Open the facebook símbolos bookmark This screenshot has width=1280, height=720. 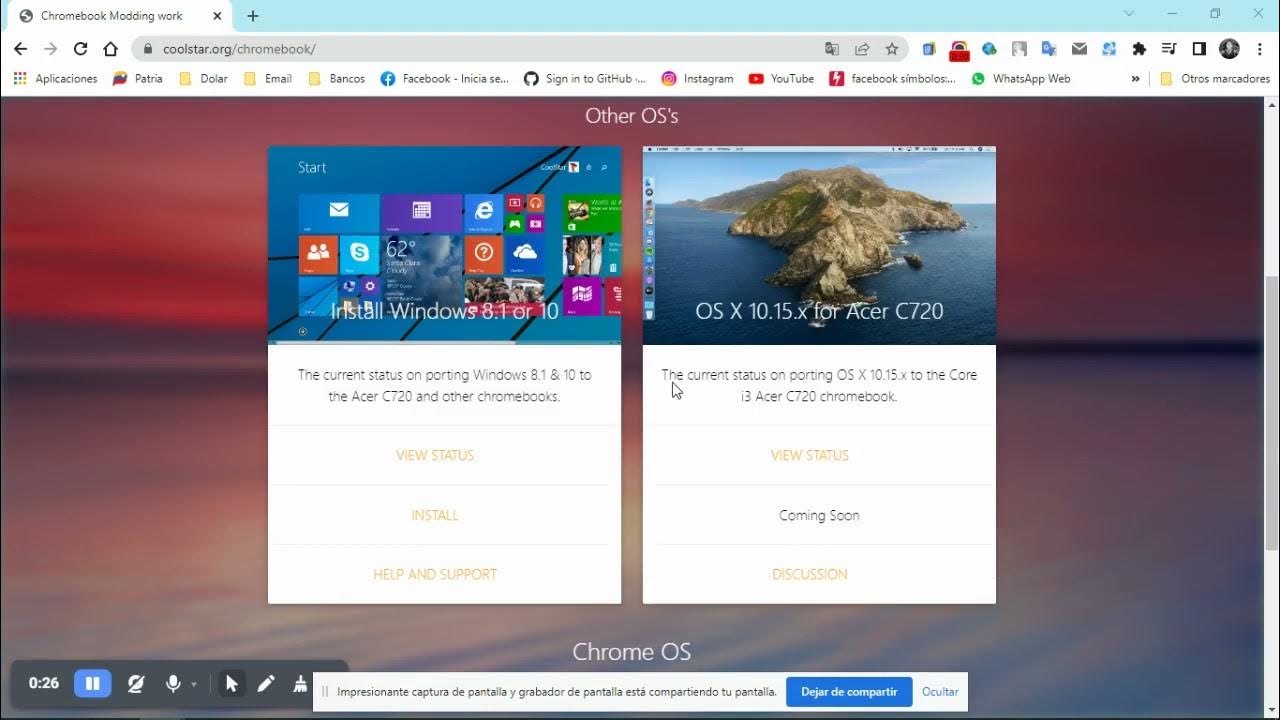pos(892,78)
